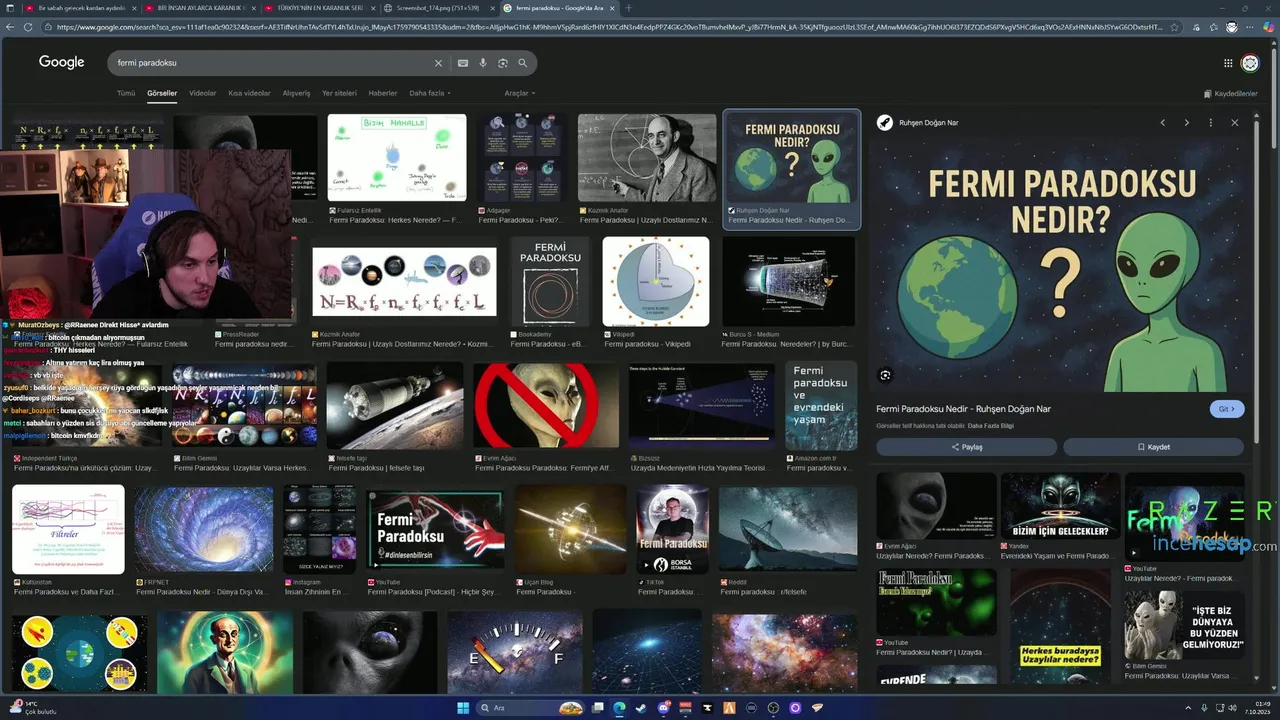Open the Yer siteleri tab
Image resolution: width=1280 pixels, height=720 pixels.
(339, 93)
